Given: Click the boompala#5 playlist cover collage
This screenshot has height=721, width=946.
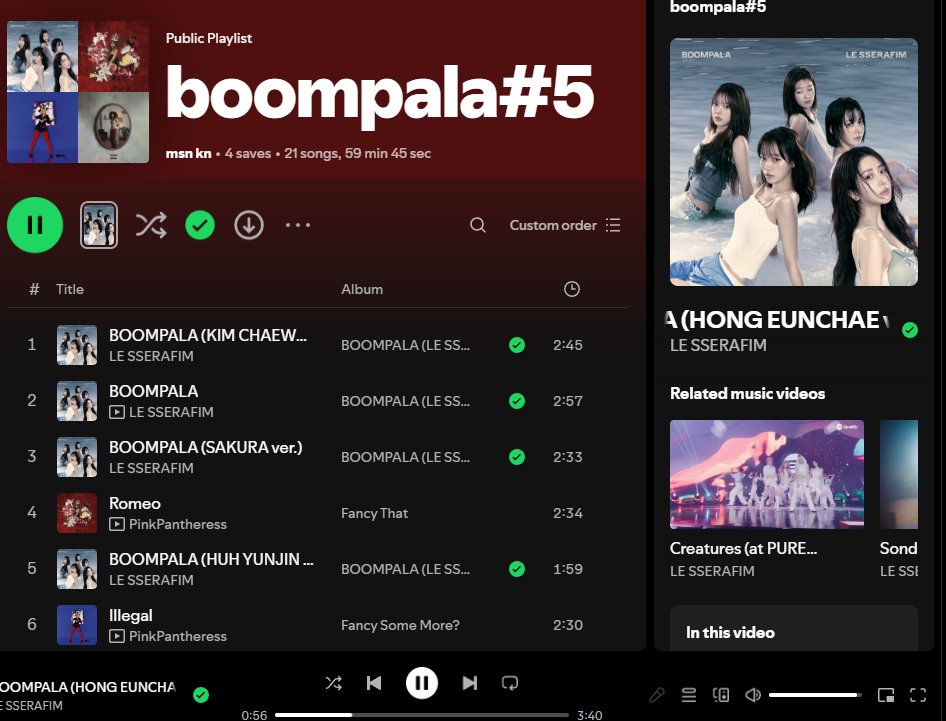Looking at the screenshot, I should click(x=78, y=92).
